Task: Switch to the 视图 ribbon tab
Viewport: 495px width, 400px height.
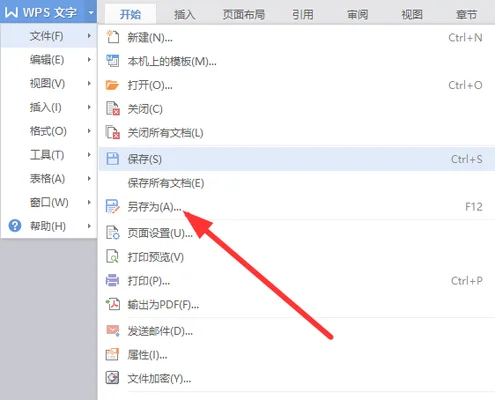Action: (412, 14)
